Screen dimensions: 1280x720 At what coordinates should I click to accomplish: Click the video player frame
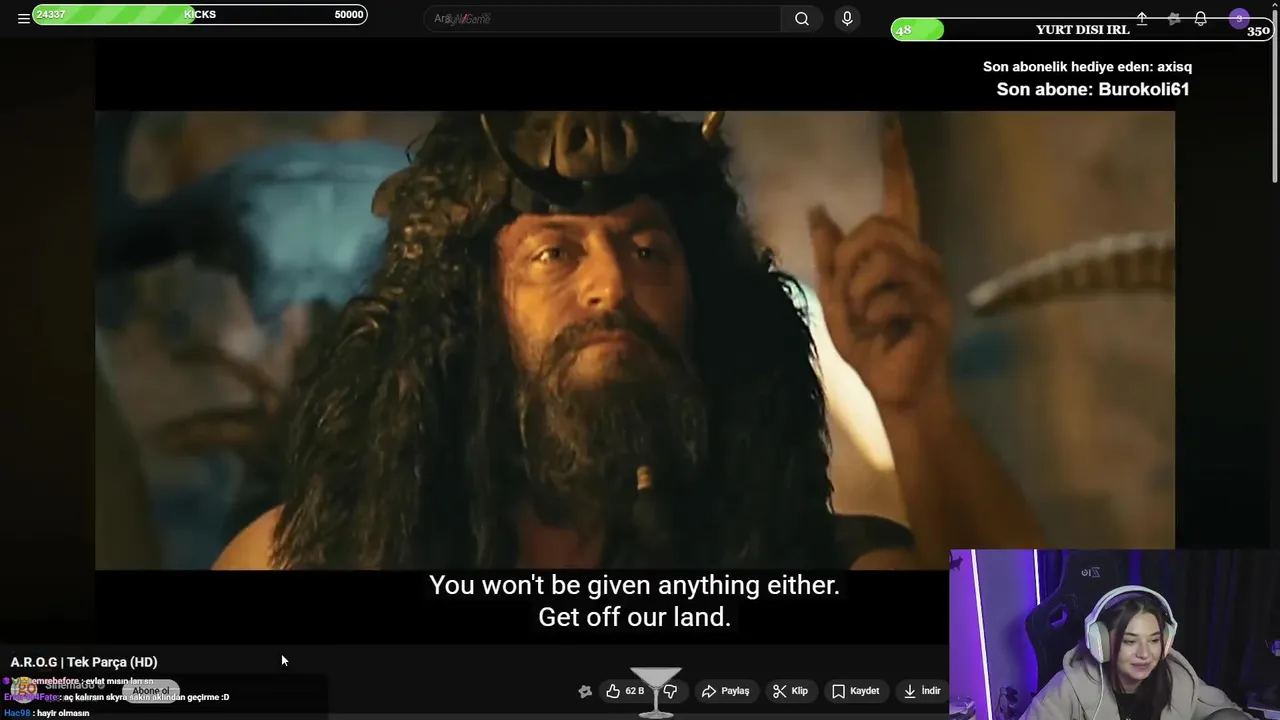coord(635,340)
